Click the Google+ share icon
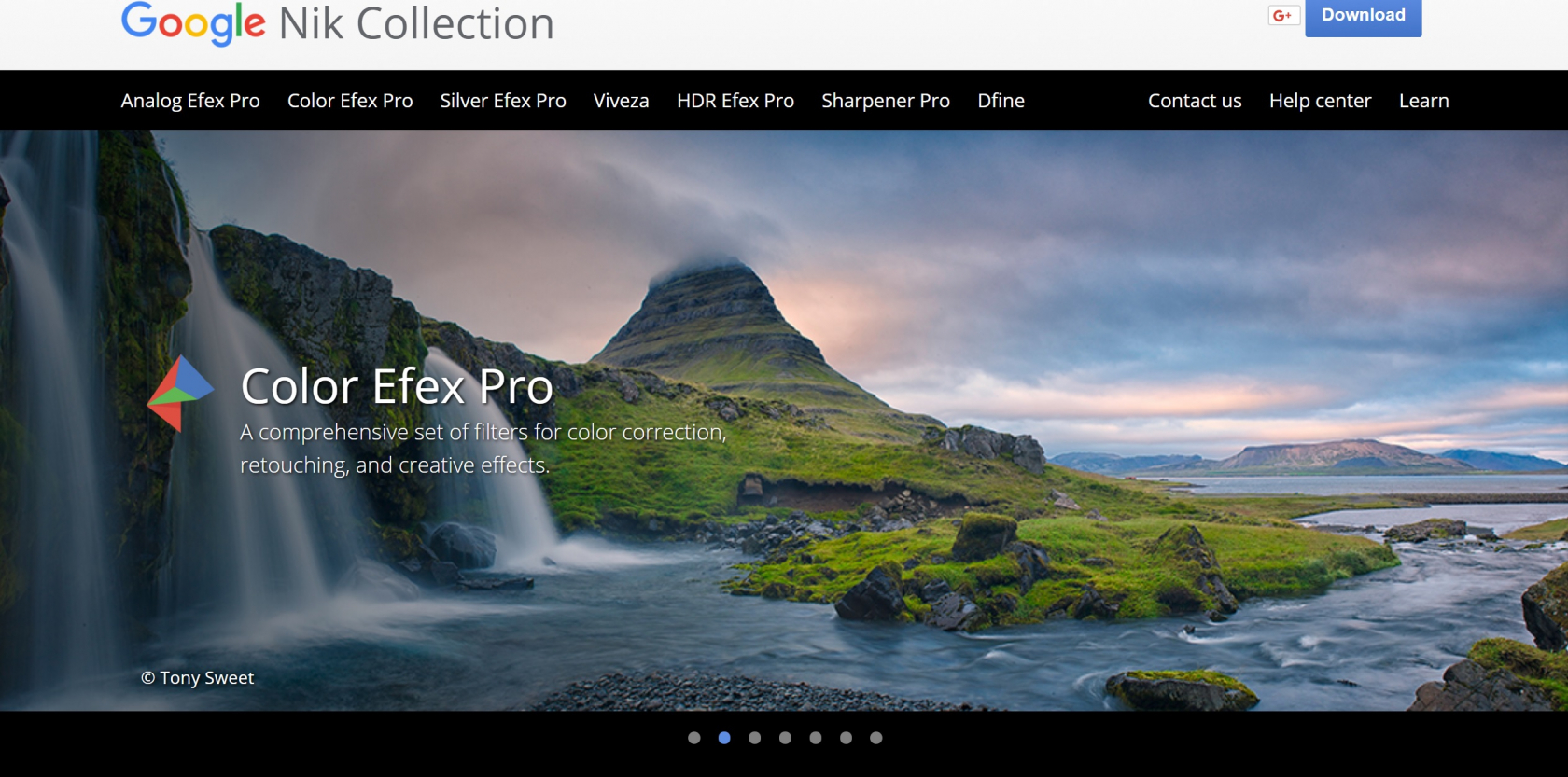 pyautogui.click(x=1283, y=16)
